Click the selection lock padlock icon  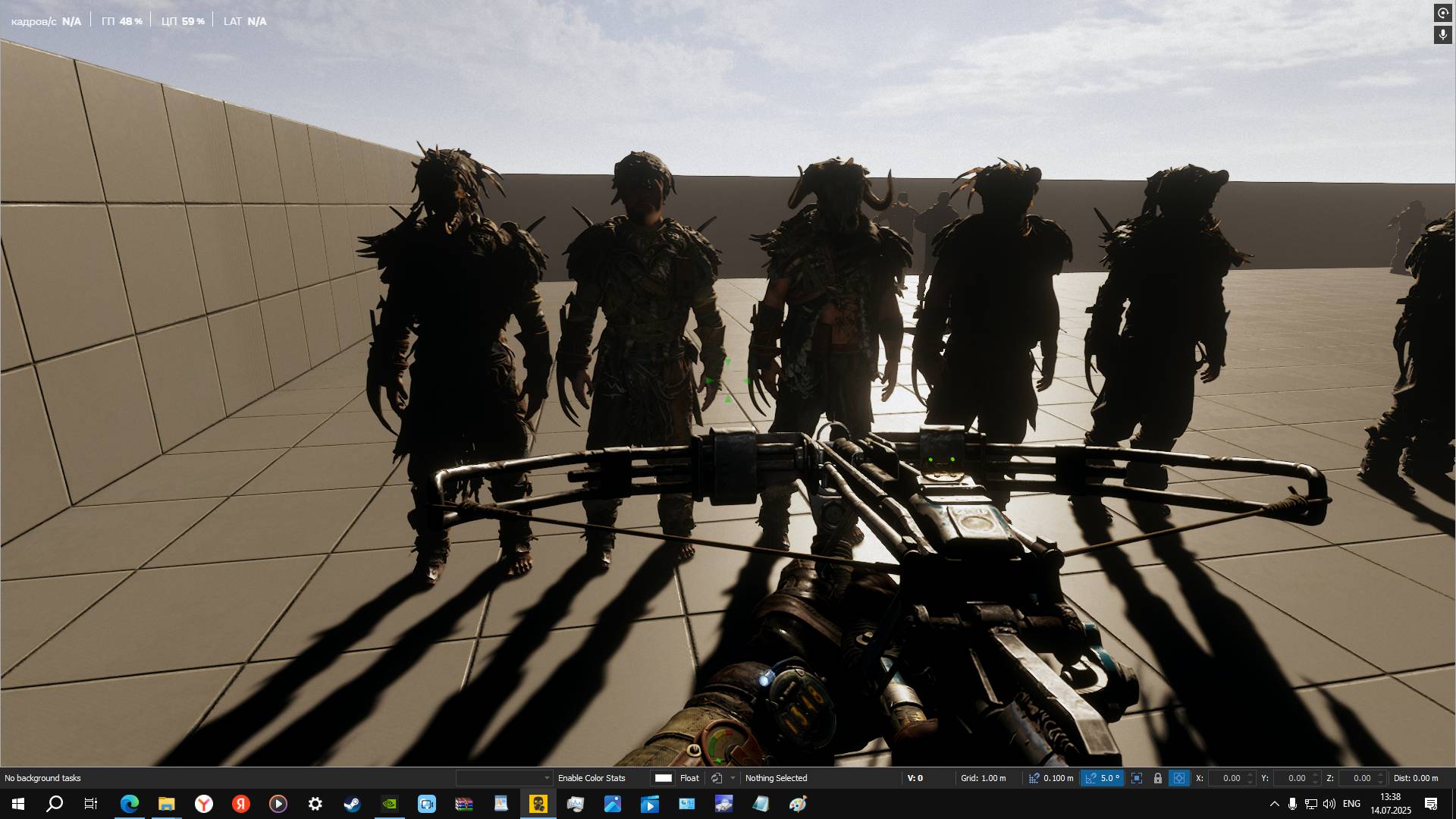pyautogui.click(x=1157, y=778)
